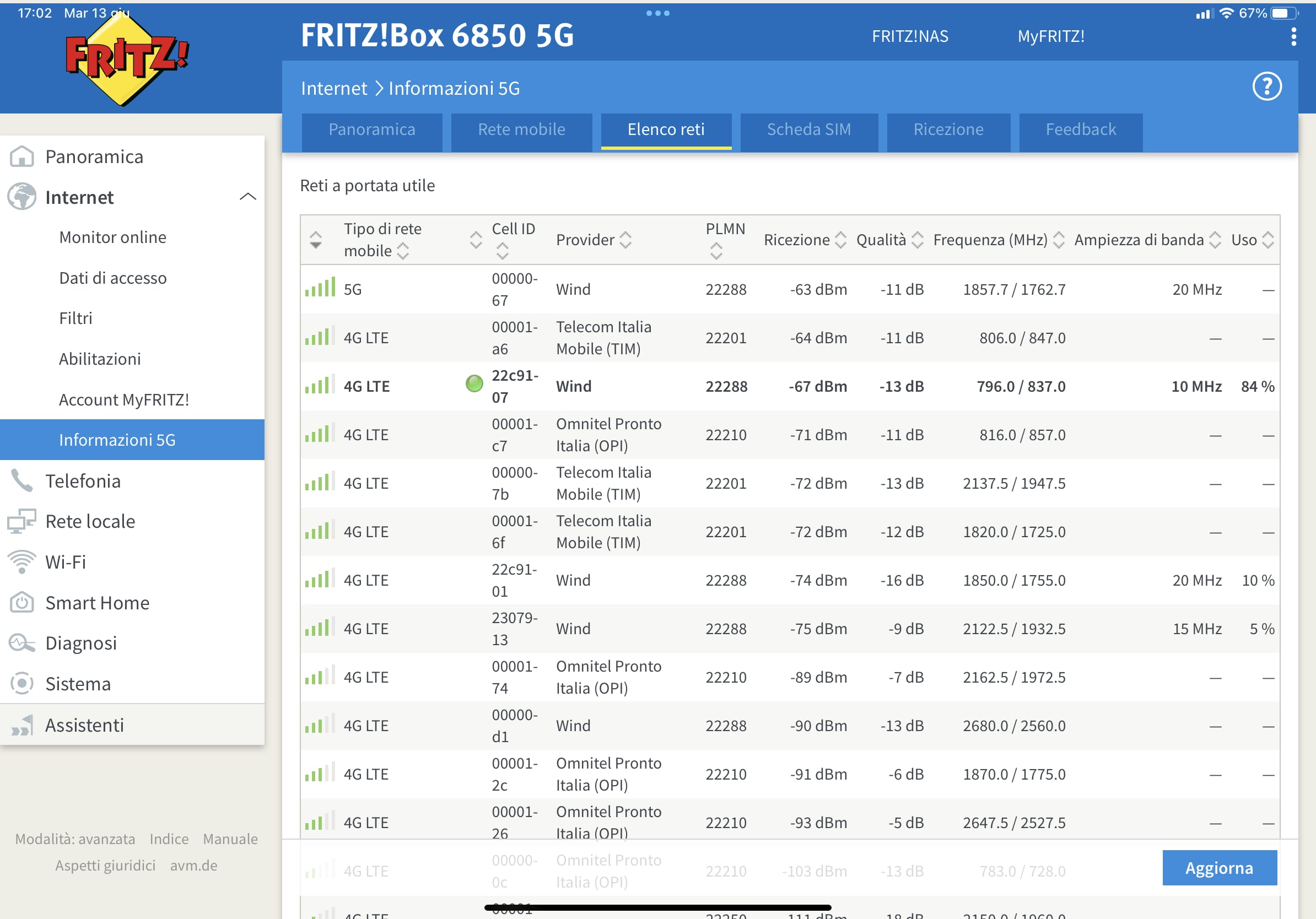Click the FRITZ! logo
Screen dimensions: 1316x919
[x=127, y=60]
